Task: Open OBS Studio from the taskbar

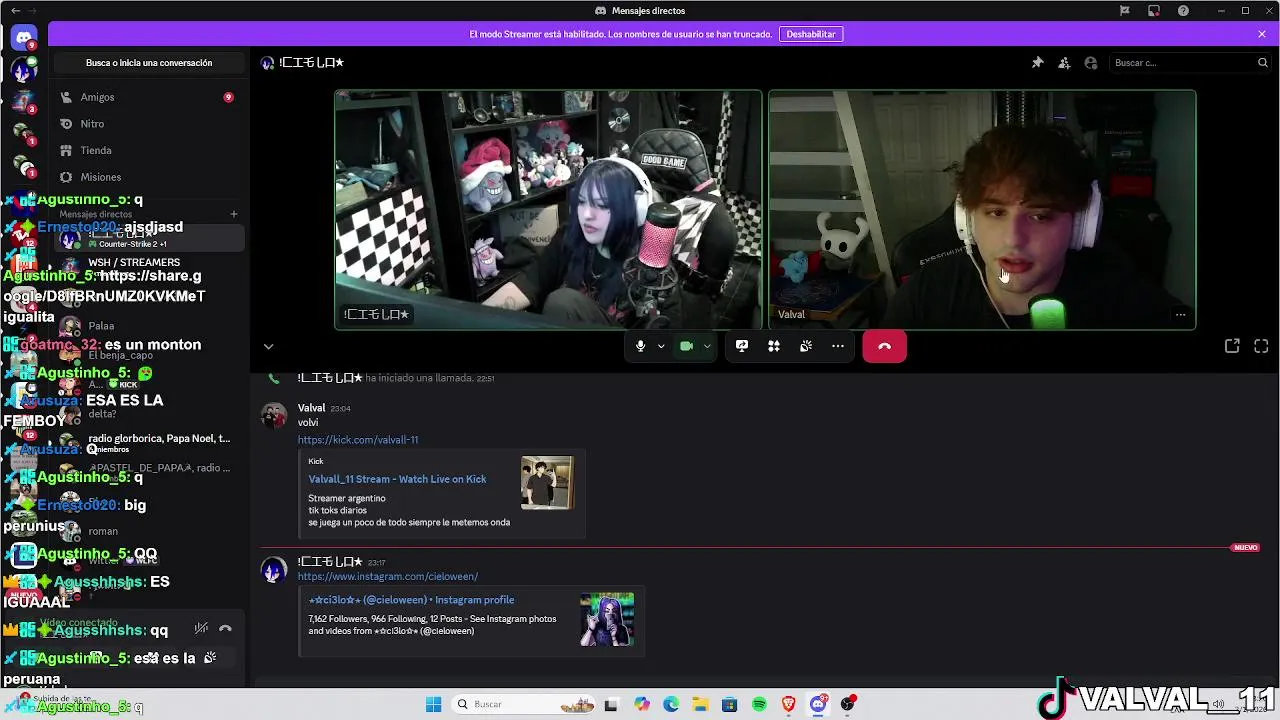Action: click(x=848, y=704)
